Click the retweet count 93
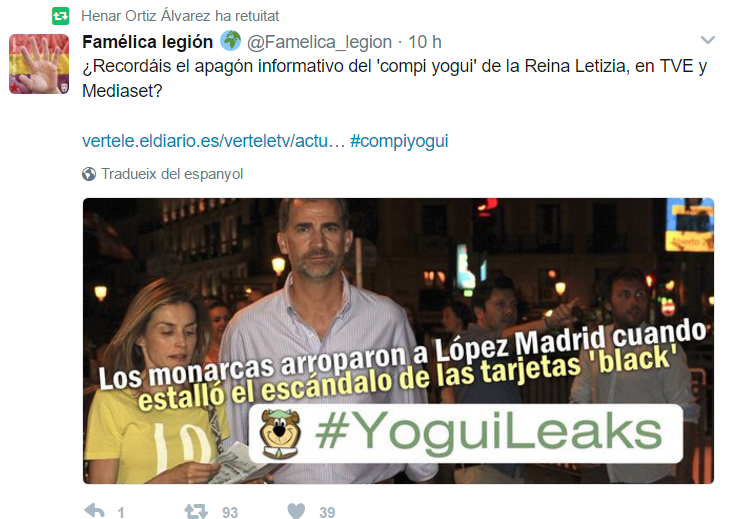730x519 pixels. click(x=230, y=512)
